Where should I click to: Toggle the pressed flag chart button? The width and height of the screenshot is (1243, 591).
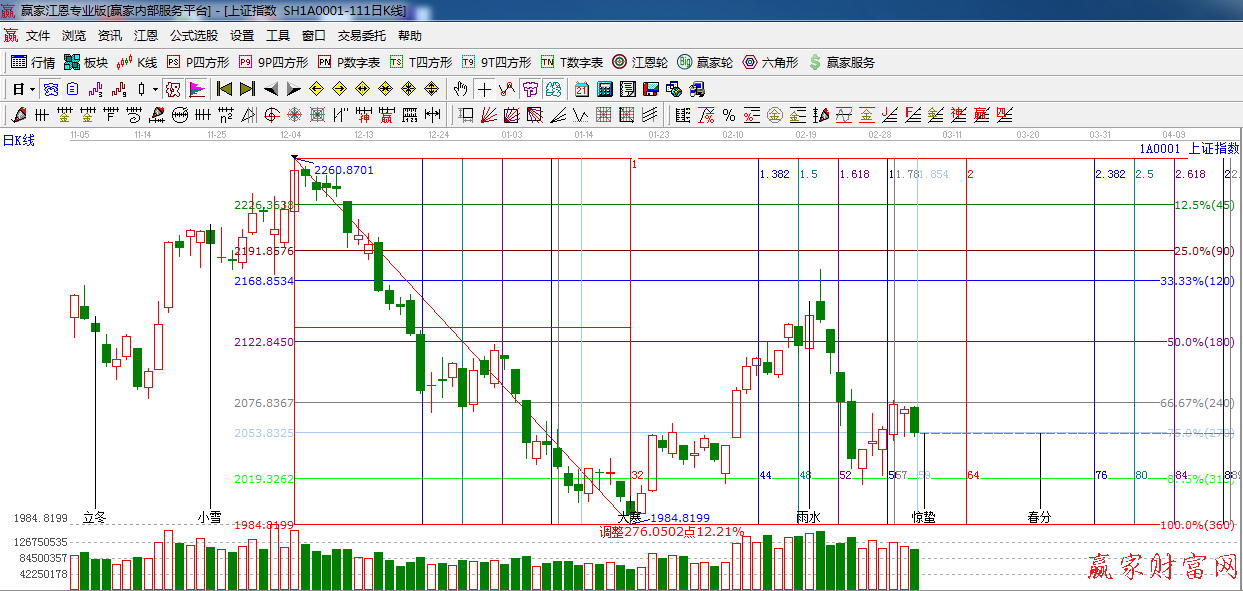(x=196, y=89)
